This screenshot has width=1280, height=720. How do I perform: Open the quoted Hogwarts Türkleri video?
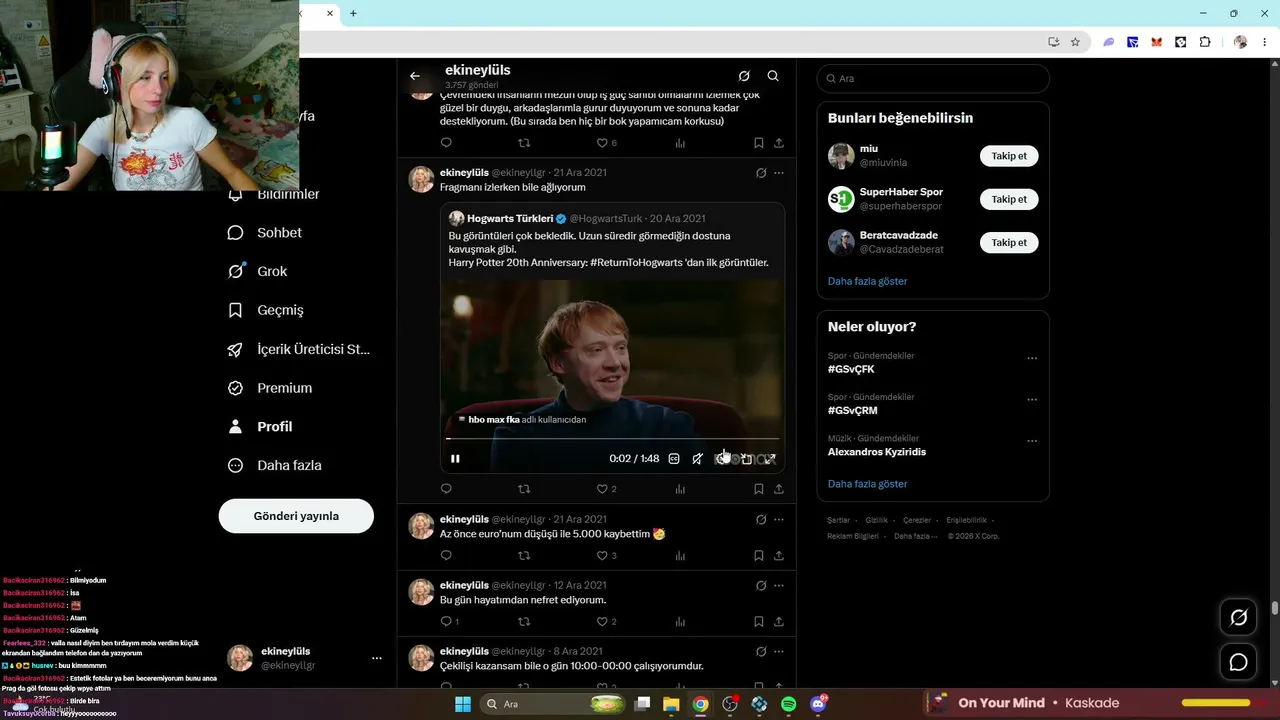[612, 376]
